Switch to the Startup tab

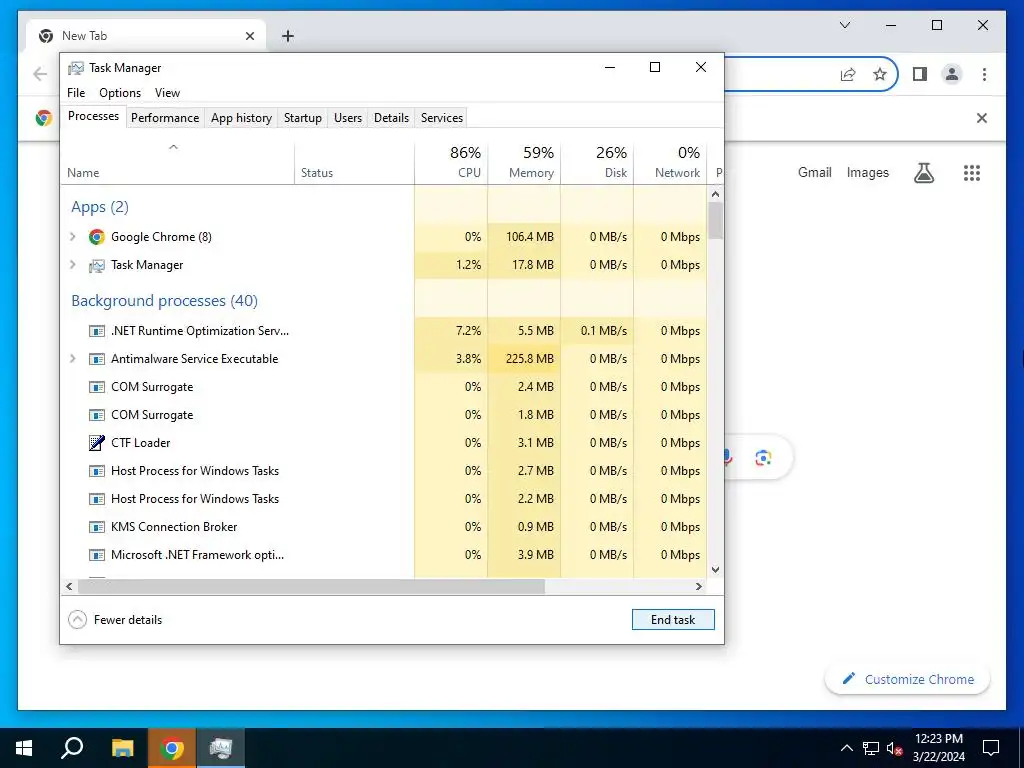click(302, 118)
